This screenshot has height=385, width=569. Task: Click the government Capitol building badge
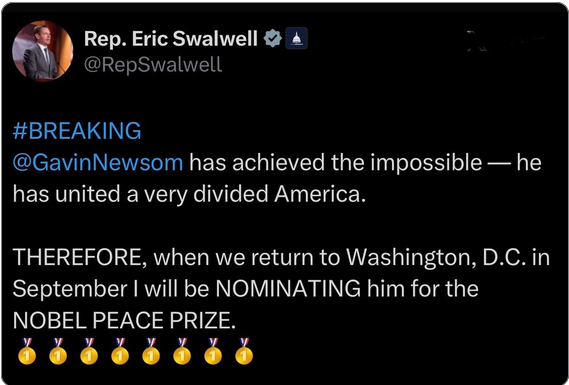(x=296, y=38)
